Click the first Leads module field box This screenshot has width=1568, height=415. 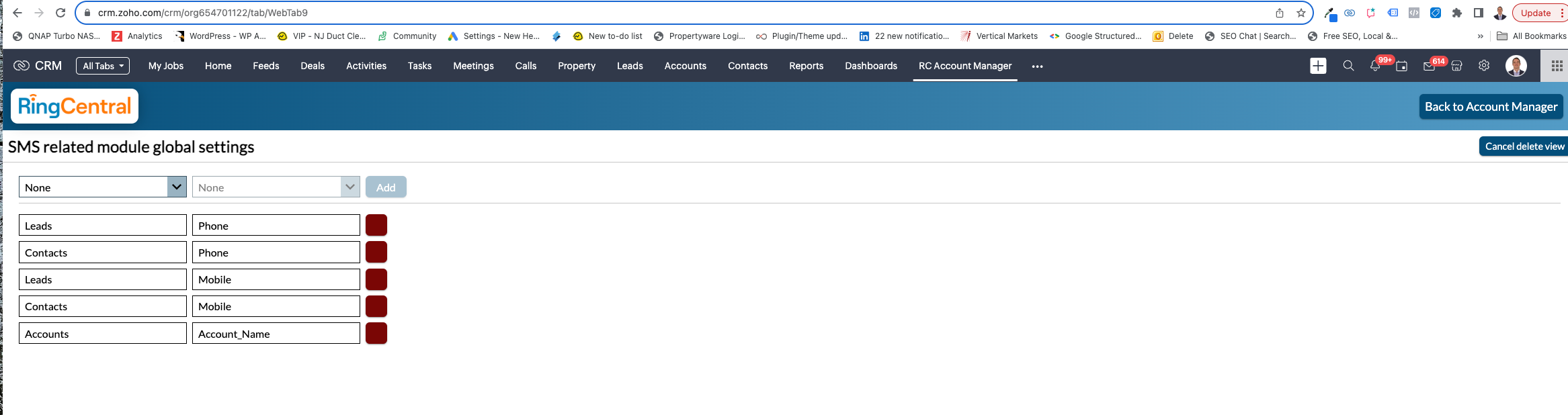point(103,225)
